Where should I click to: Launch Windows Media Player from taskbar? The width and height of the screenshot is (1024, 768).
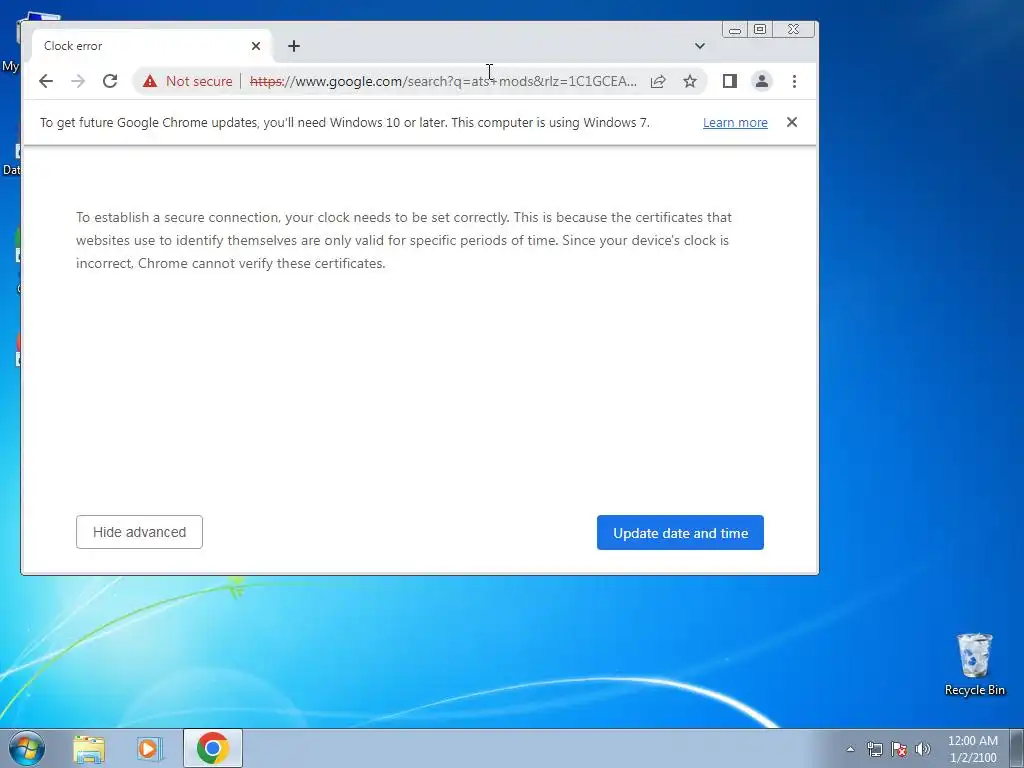click(150, 748)
